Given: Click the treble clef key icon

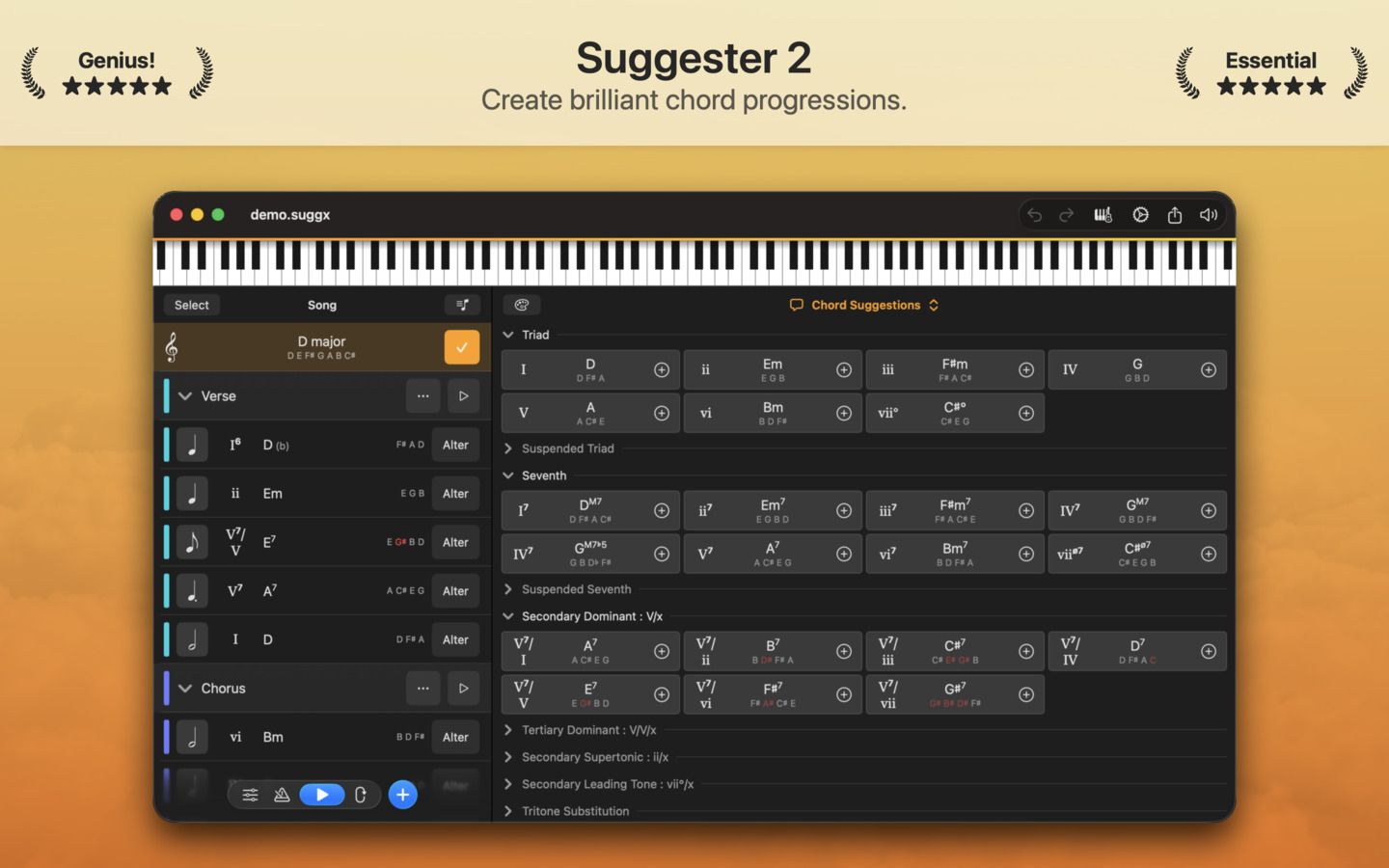Looking at the screenshot, I should click(172, 347).
